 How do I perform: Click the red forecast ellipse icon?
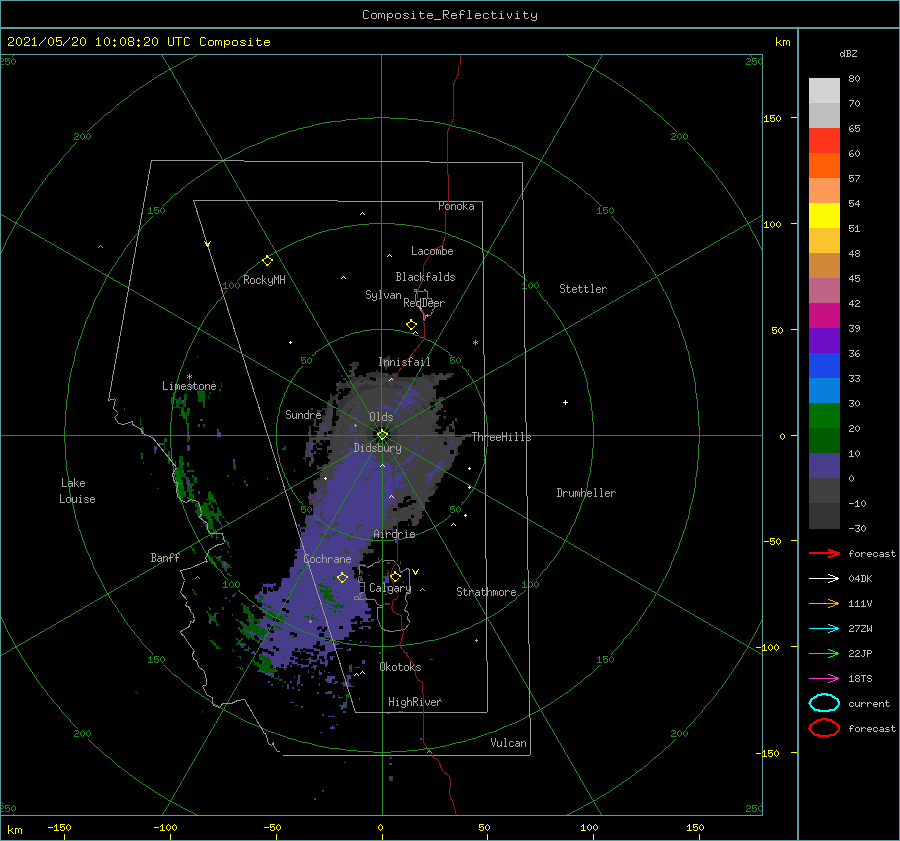[x=824, y=728]
